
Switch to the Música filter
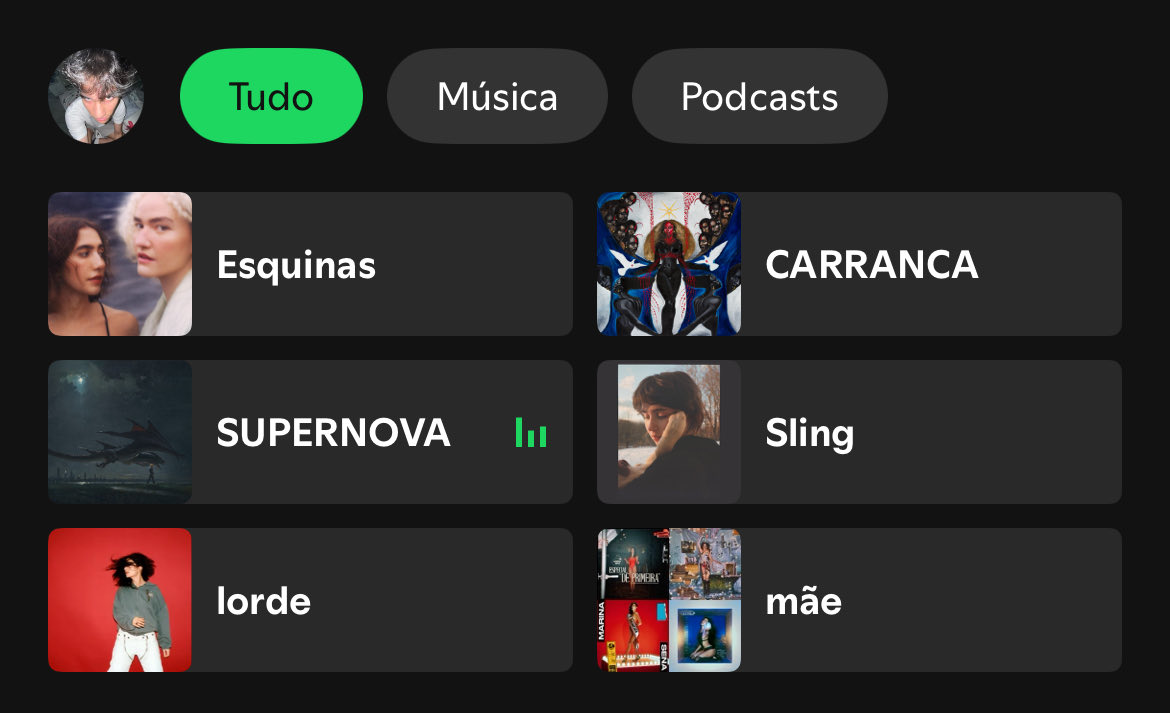click(x=497, y=96)
